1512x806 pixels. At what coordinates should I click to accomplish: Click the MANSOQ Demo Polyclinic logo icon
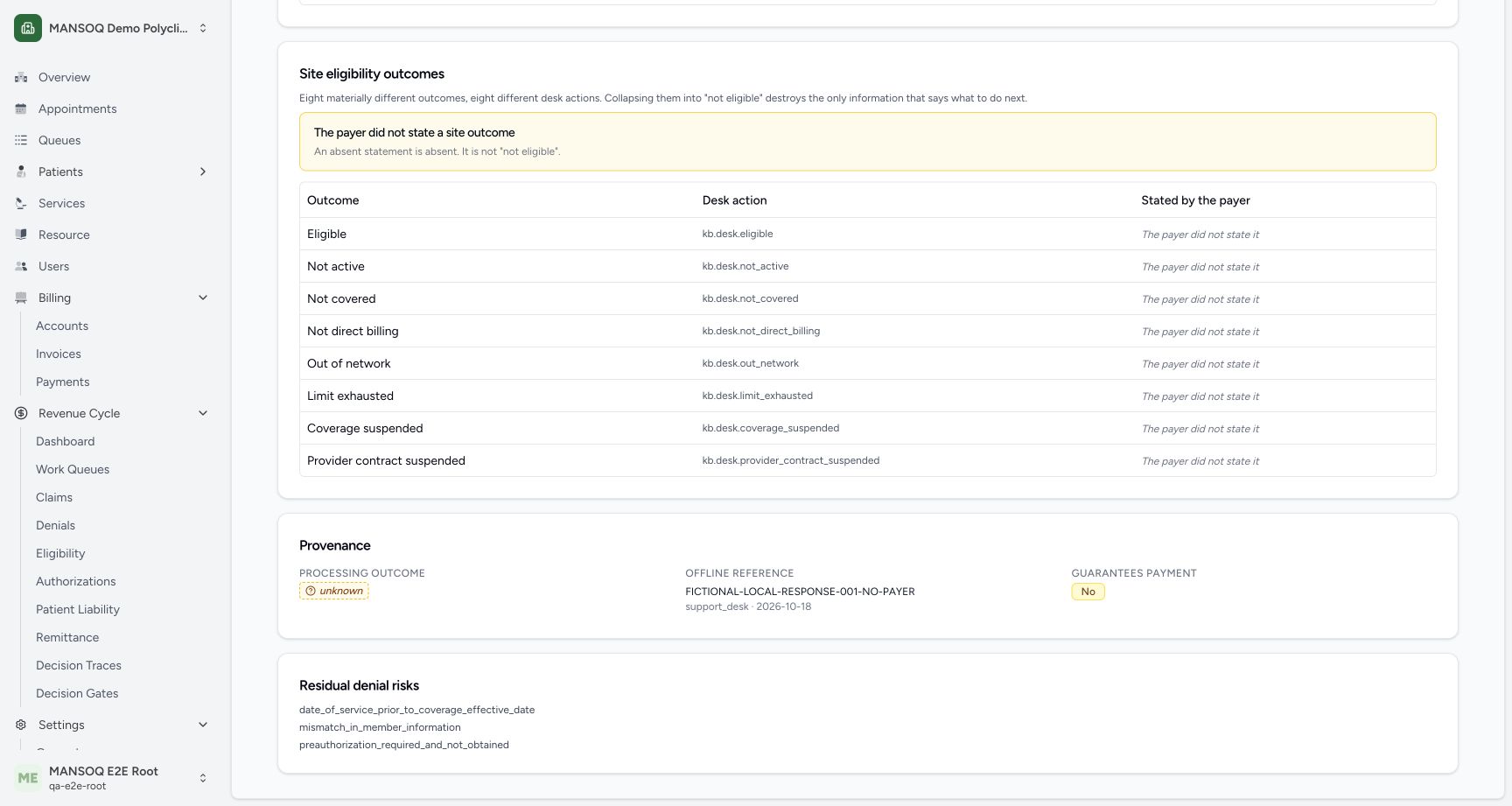pos(28,28)
